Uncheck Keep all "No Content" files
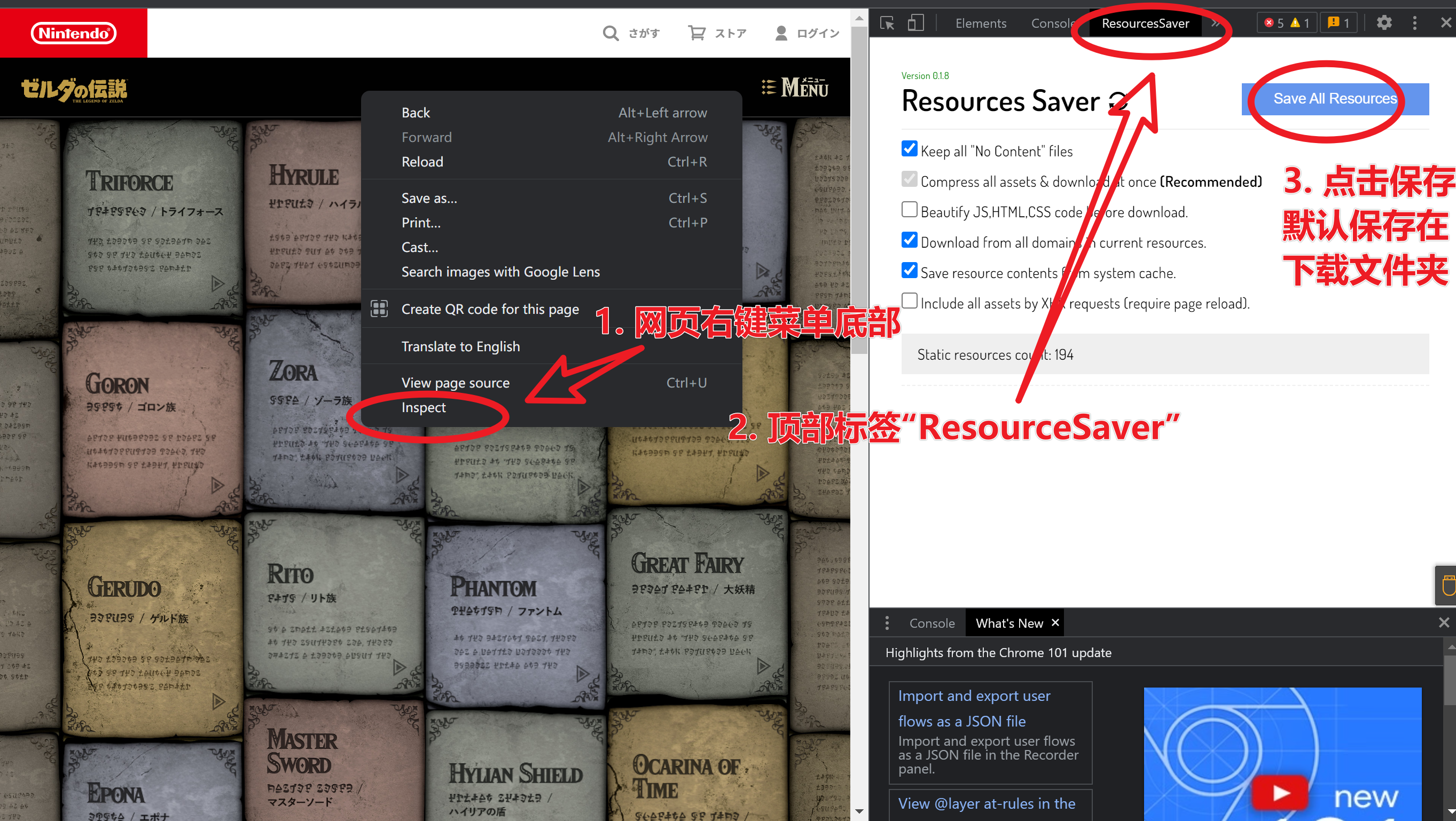 (910, 148)
